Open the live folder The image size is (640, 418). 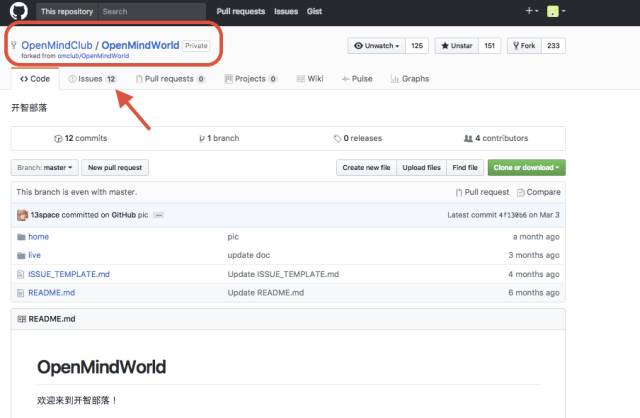[34, 255]
